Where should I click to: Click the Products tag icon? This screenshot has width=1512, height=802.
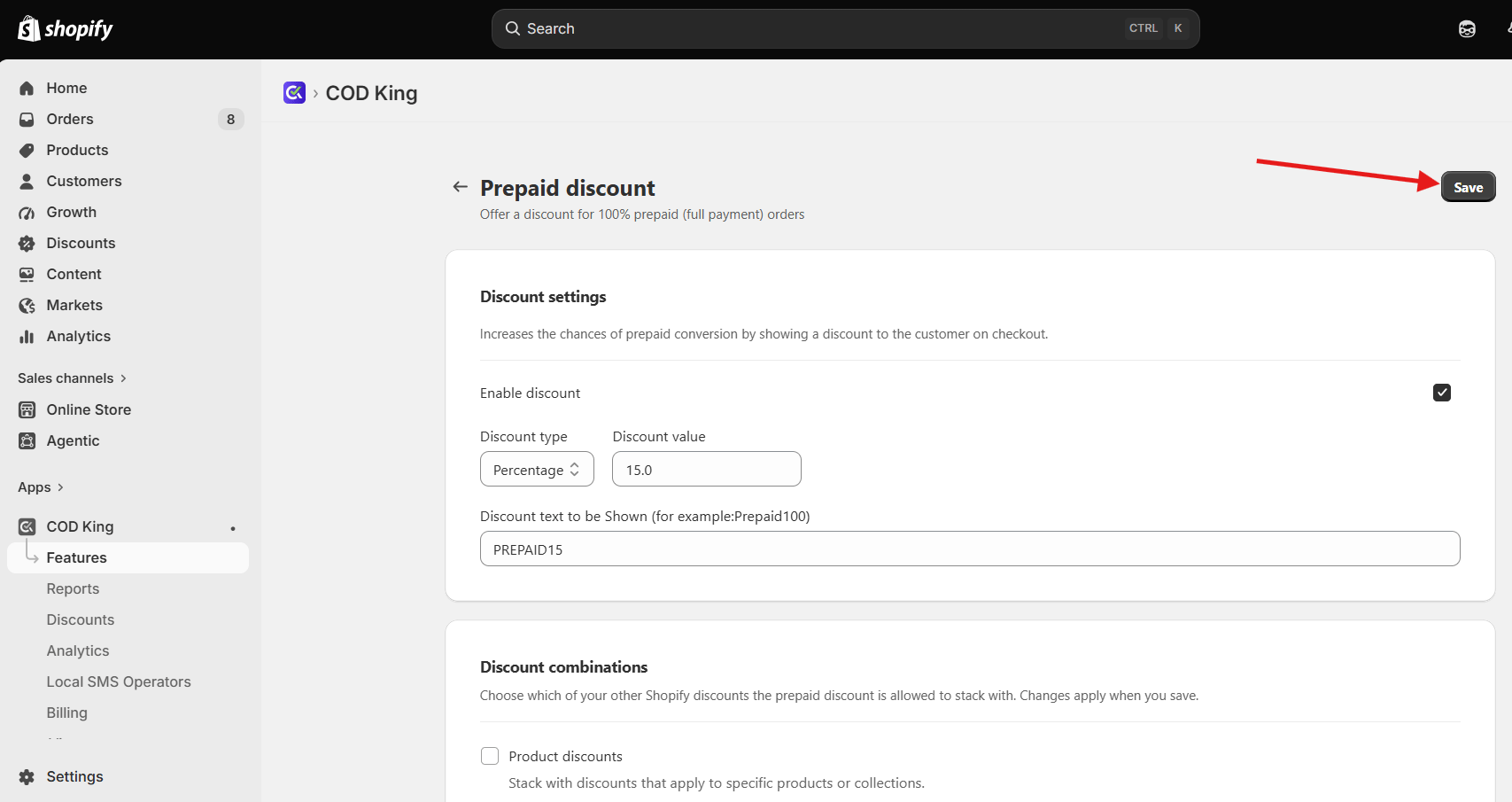(27, 150)
